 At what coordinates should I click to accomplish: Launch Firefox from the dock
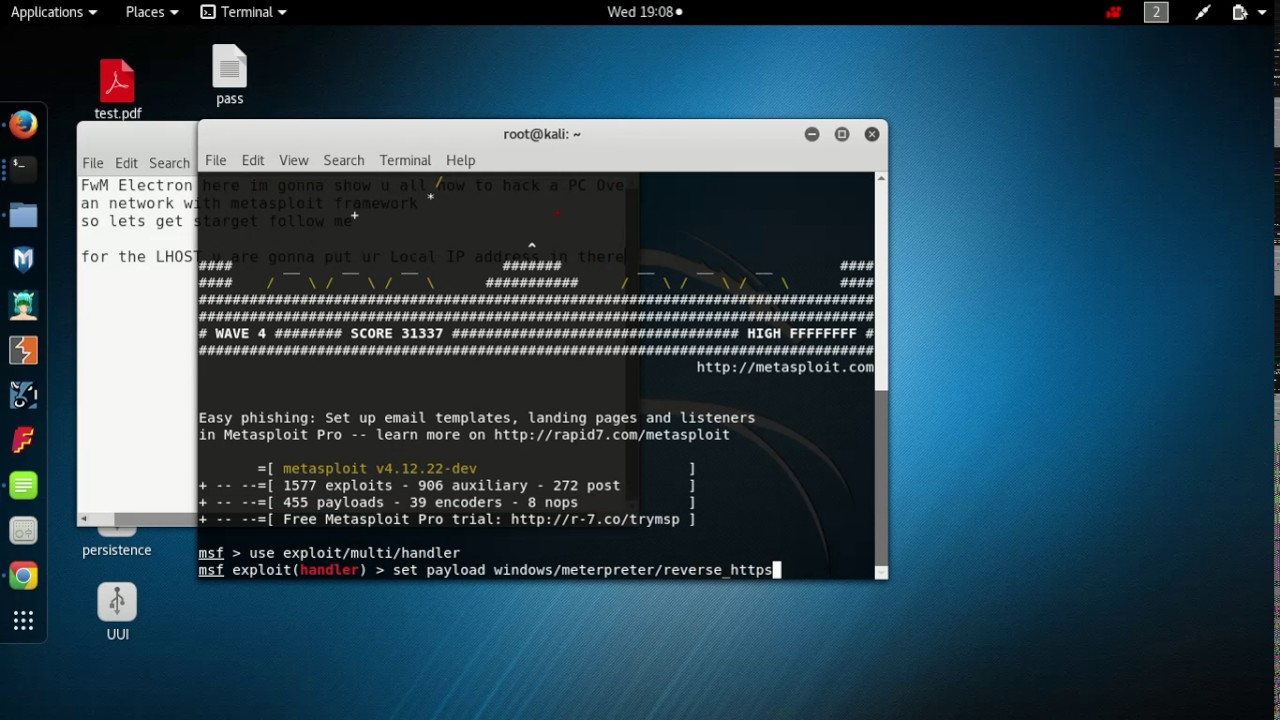coord(23,124)
